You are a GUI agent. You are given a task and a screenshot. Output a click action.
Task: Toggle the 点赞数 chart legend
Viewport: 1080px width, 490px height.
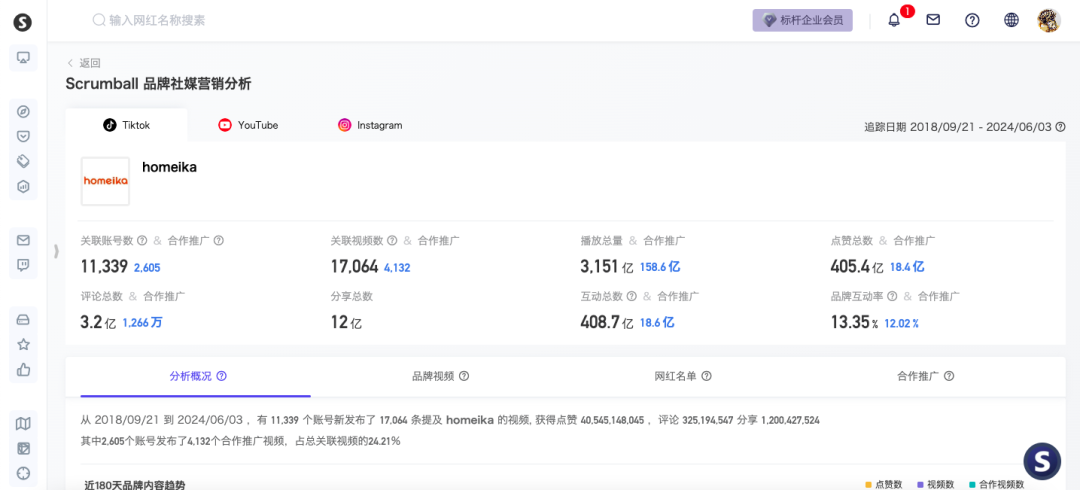tap(884, 484)
